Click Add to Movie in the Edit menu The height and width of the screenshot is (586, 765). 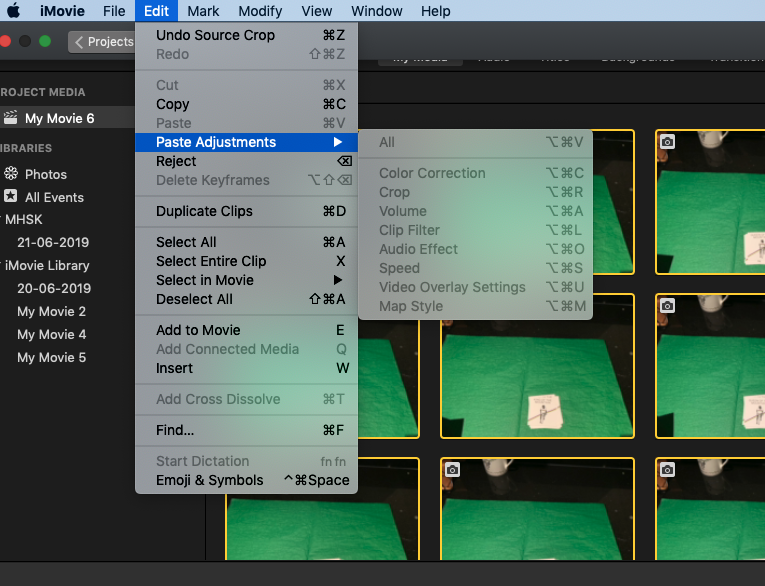pyautogui.click(x=198, y=330)
